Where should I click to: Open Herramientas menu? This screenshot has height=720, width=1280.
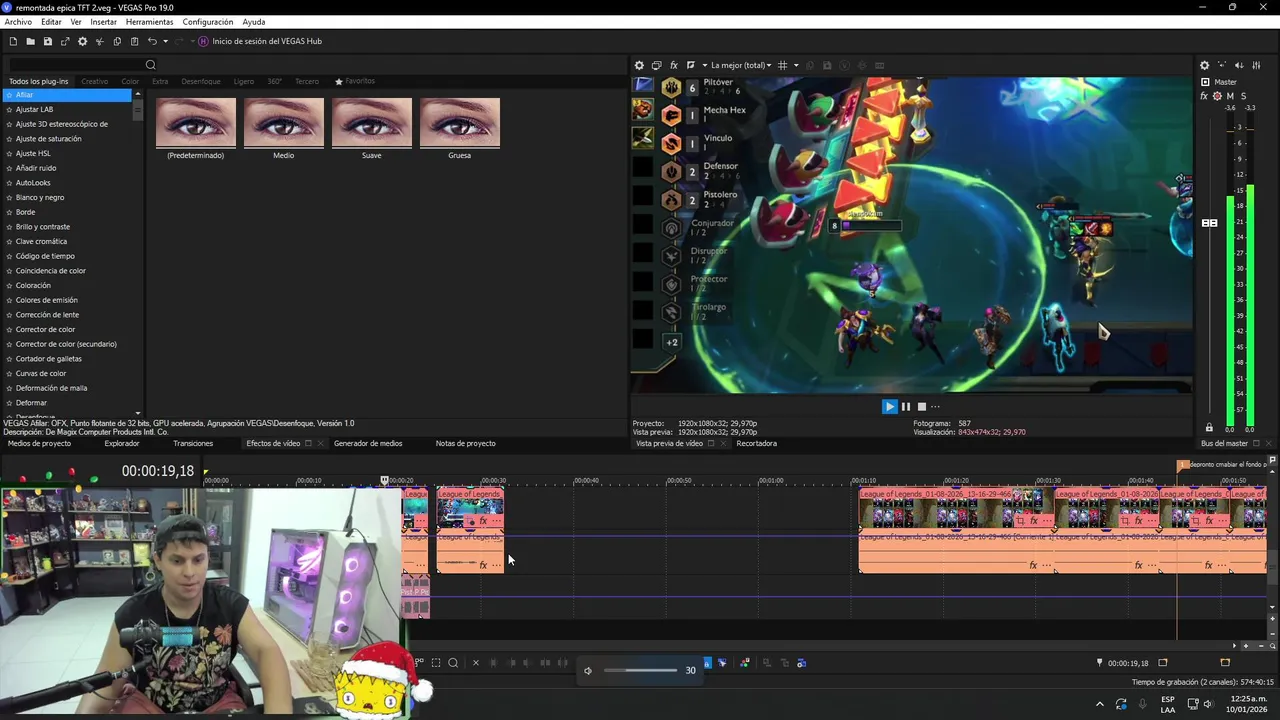pyautogui.click(x=149, y=22)
